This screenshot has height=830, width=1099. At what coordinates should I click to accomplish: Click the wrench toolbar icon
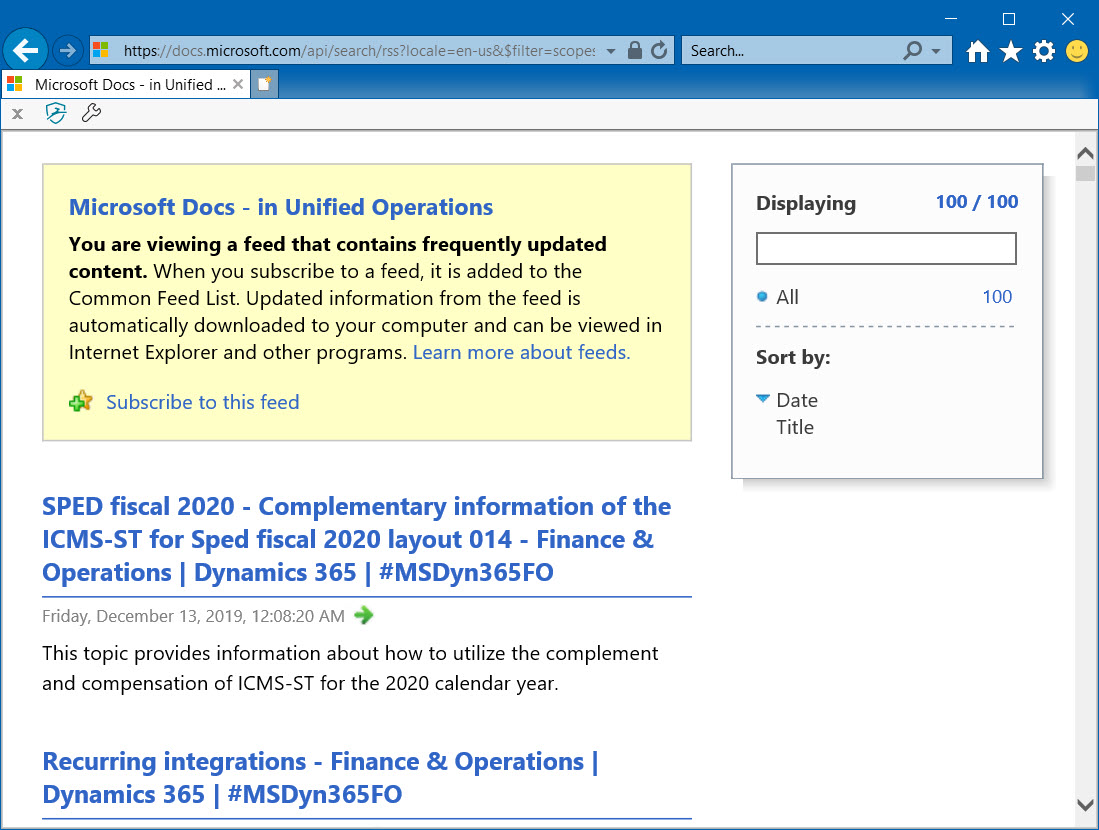(91, 113)
